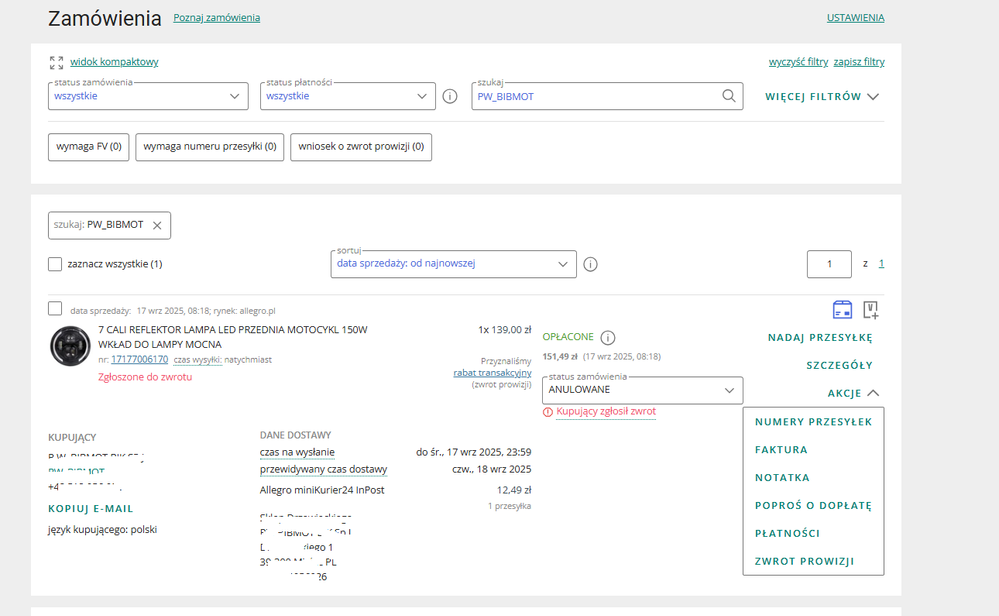Open the 'USTAWIENIA' link
The image size is (999, 616).
(855, 18)
